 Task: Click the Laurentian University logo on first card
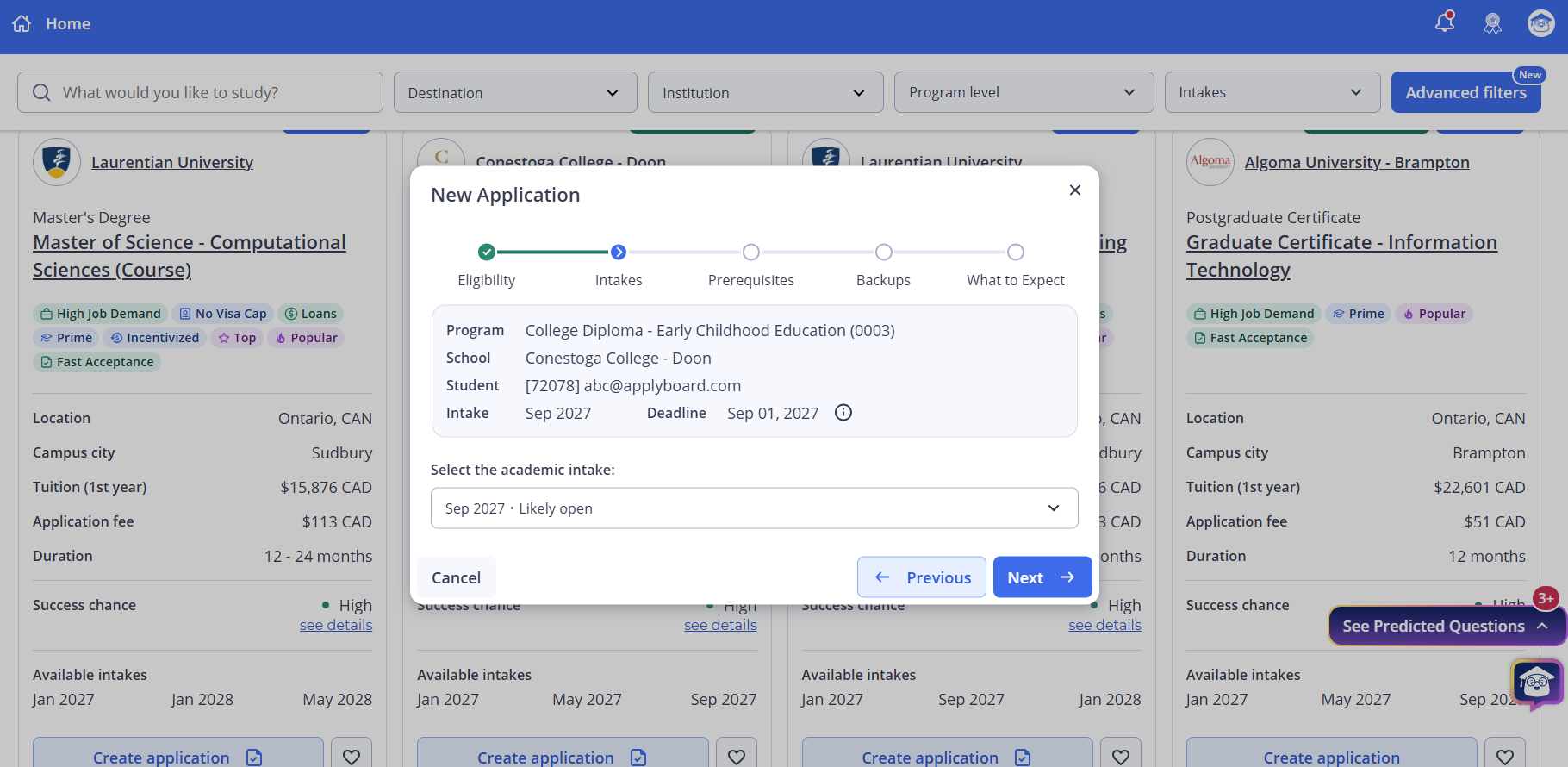click(57, 162)
